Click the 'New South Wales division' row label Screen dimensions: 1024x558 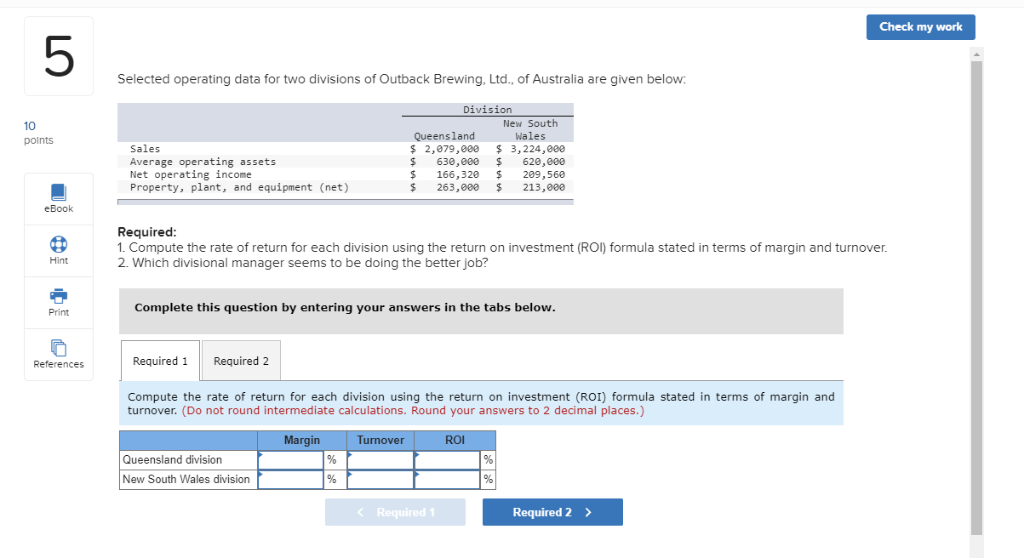pos(186,480)
